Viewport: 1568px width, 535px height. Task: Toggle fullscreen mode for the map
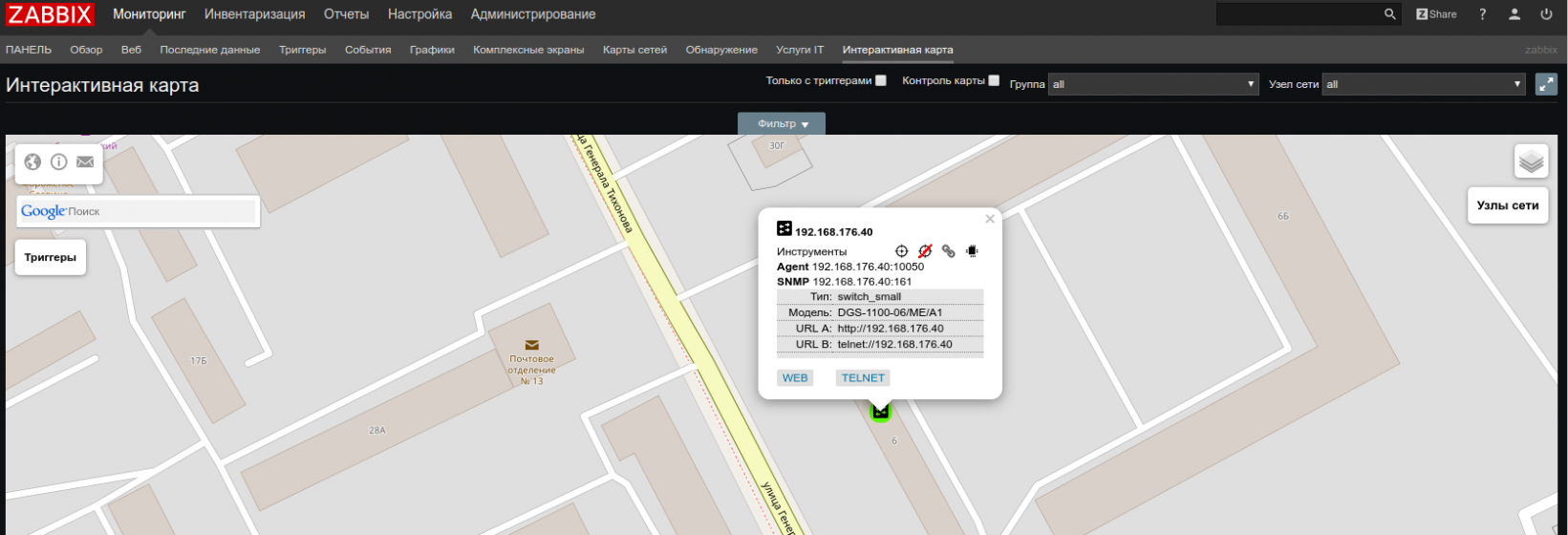click(1546, 84)
